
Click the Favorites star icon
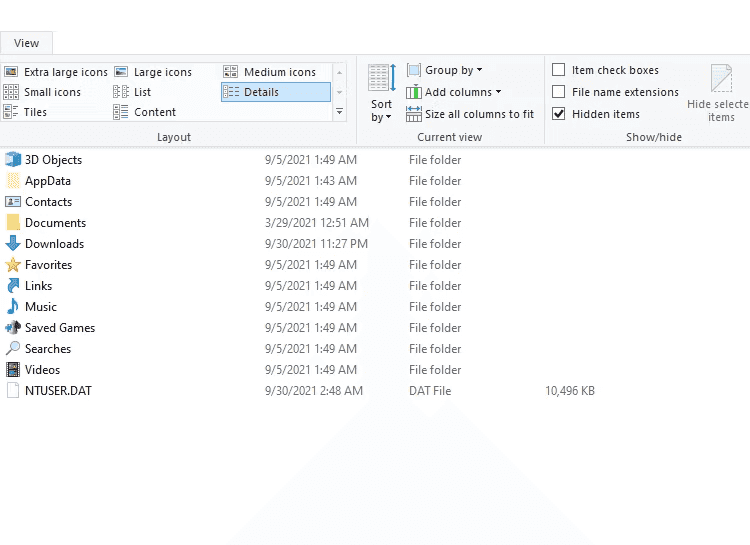pyautogui.click(x=13, y=265)
